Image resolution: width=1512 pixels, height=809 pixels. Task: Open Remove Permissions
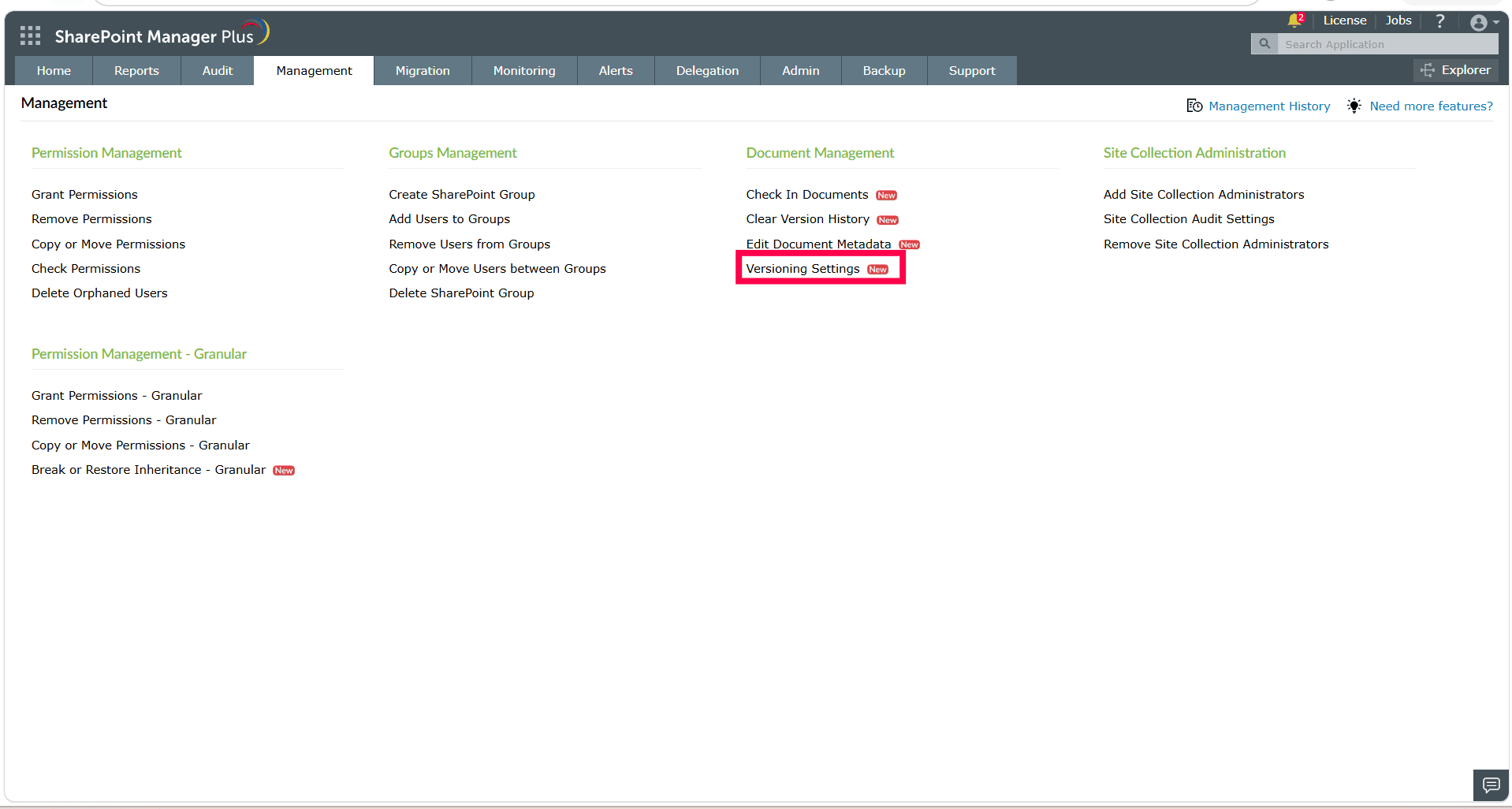tap(91, 219)
